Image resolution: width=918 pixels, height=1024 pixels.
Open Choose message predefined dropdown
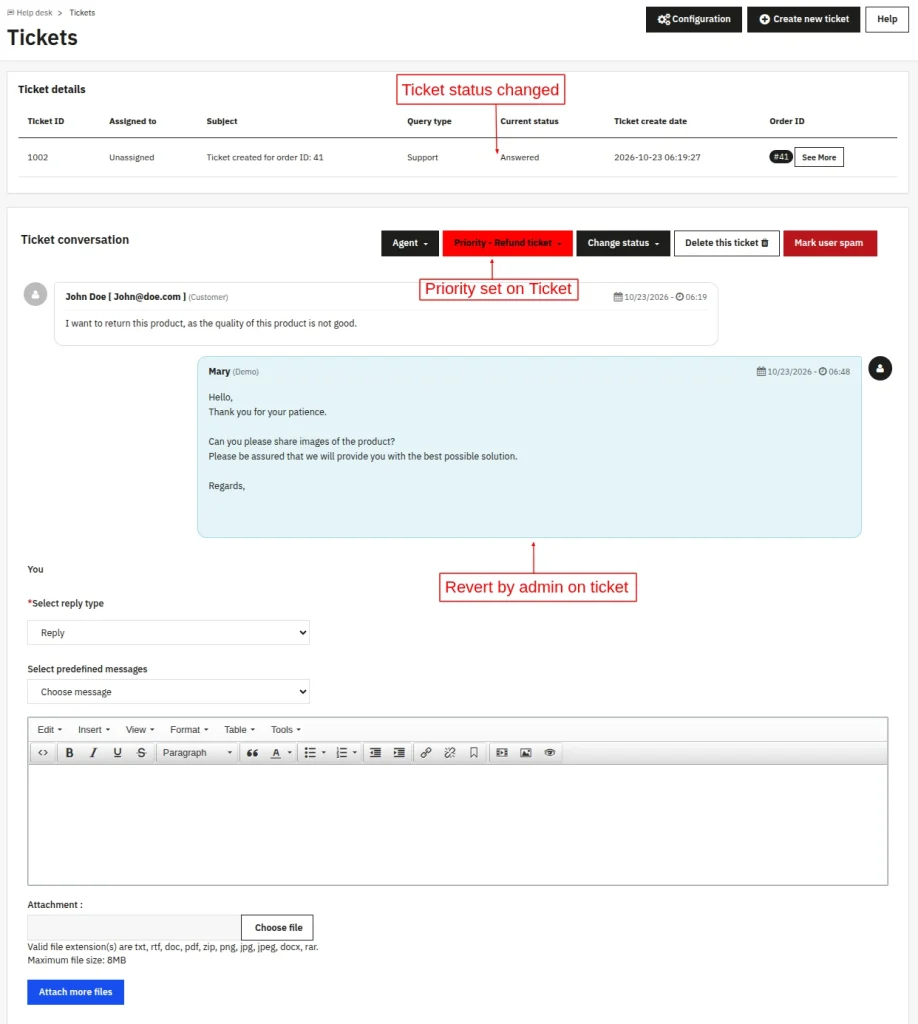pos(168,692)
